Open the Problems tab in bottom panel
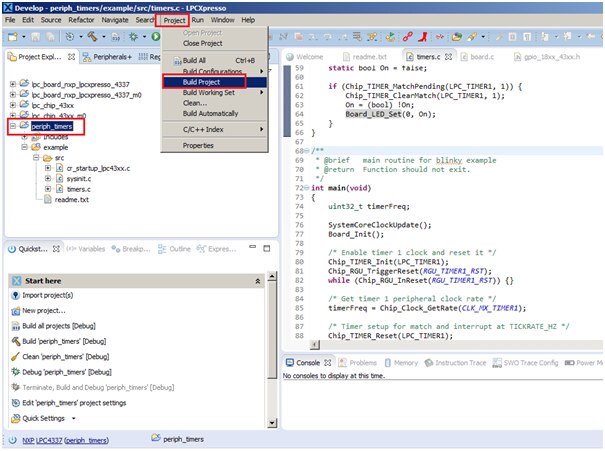Viewport: 605px width, 451px height. point(362,362)
